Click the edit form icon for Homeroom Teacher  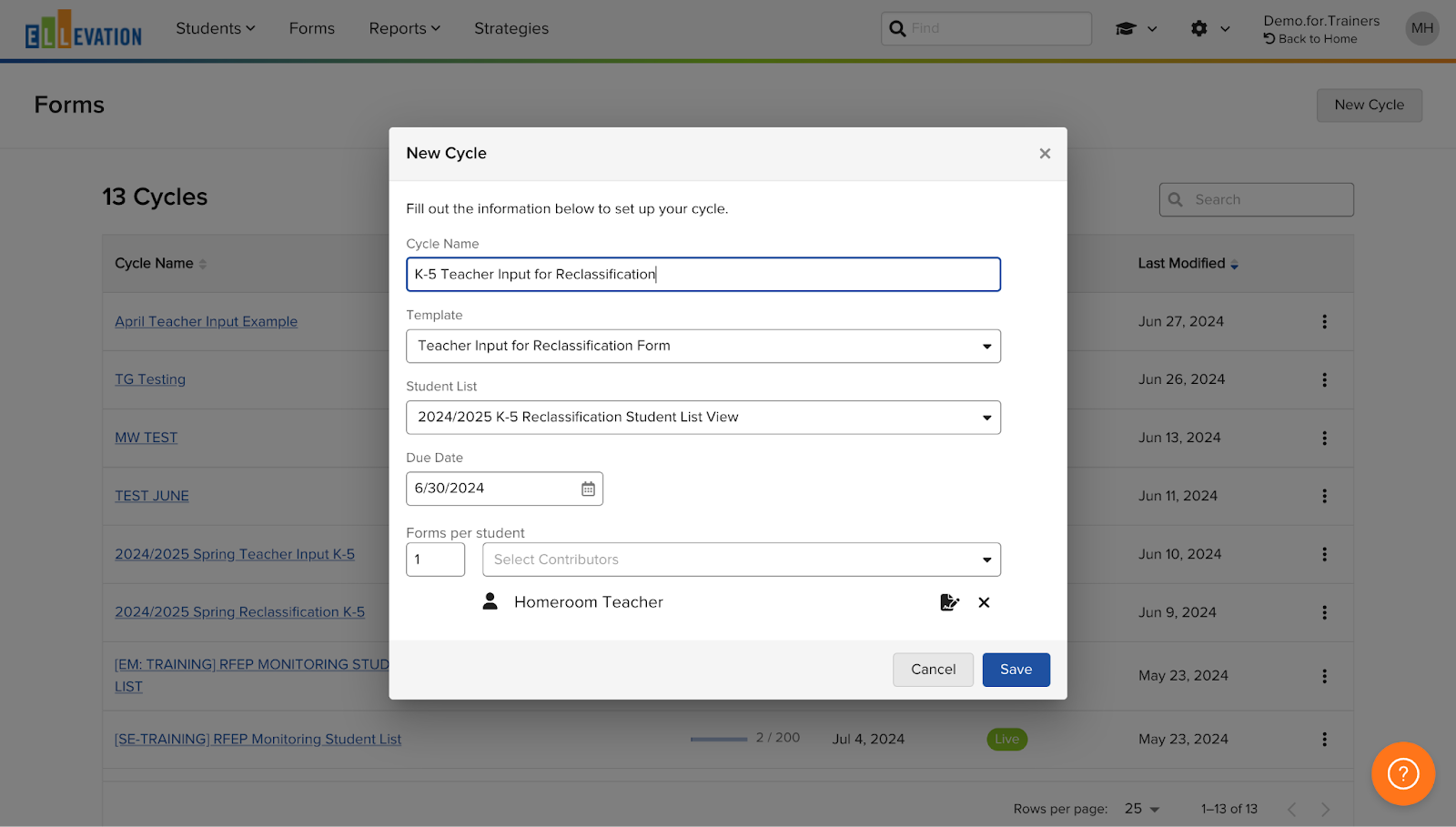949,602
